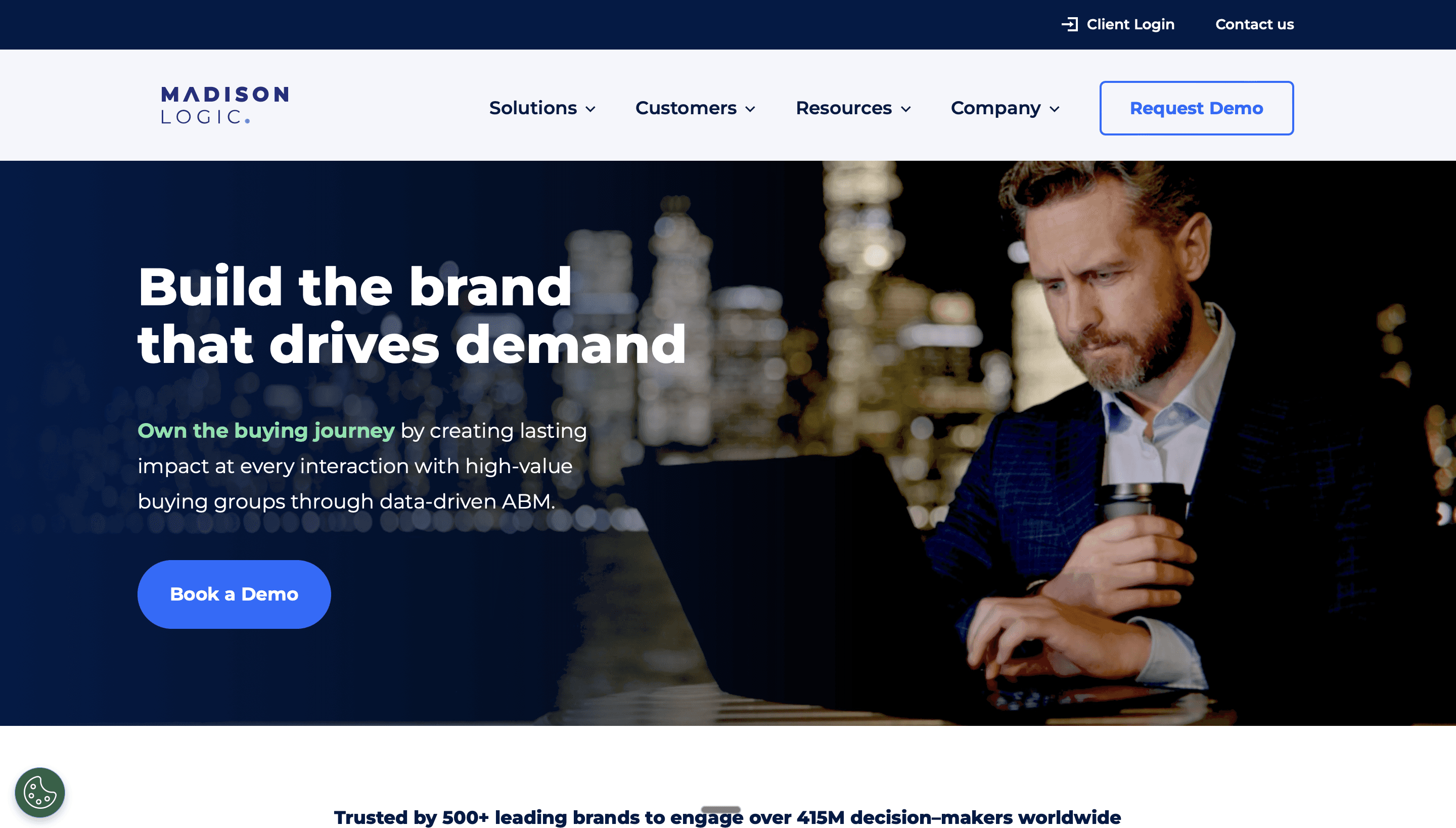Expand the Resources chevron arrow
1456x828 pixels.
(905, 109)
